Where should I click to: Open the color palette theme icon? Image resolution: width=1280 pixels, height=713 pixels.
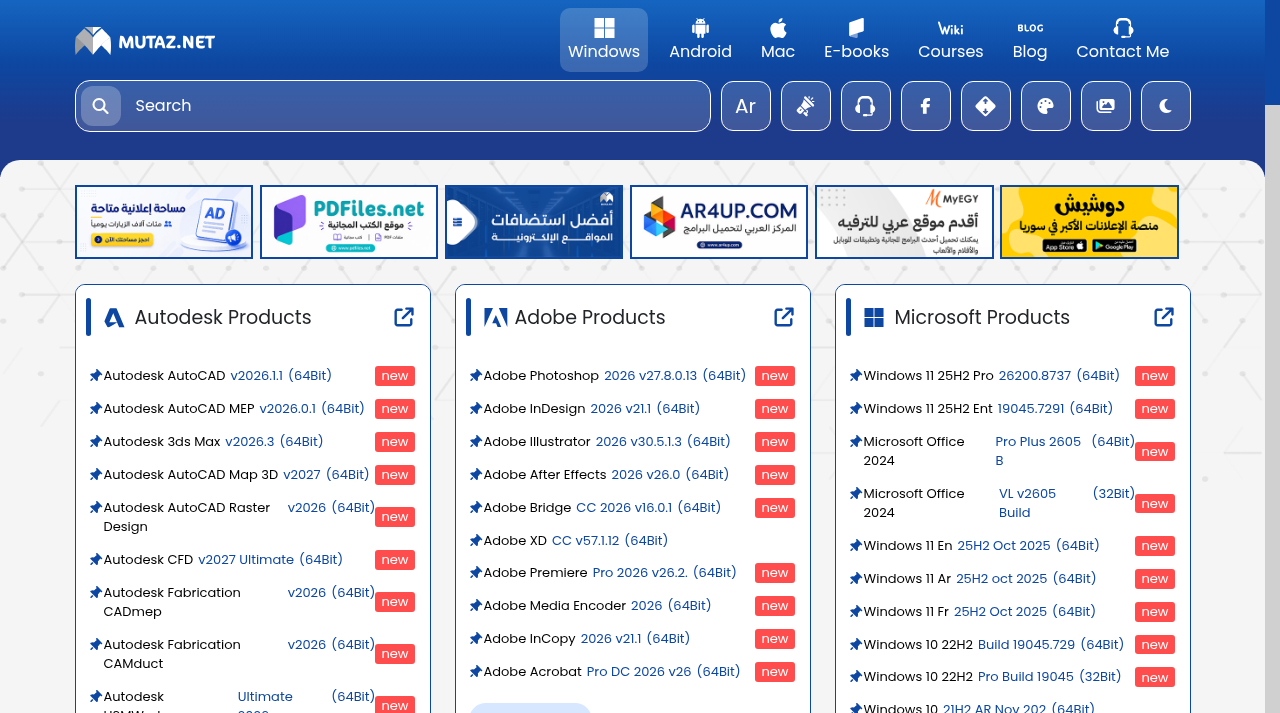click(1046, 106)
